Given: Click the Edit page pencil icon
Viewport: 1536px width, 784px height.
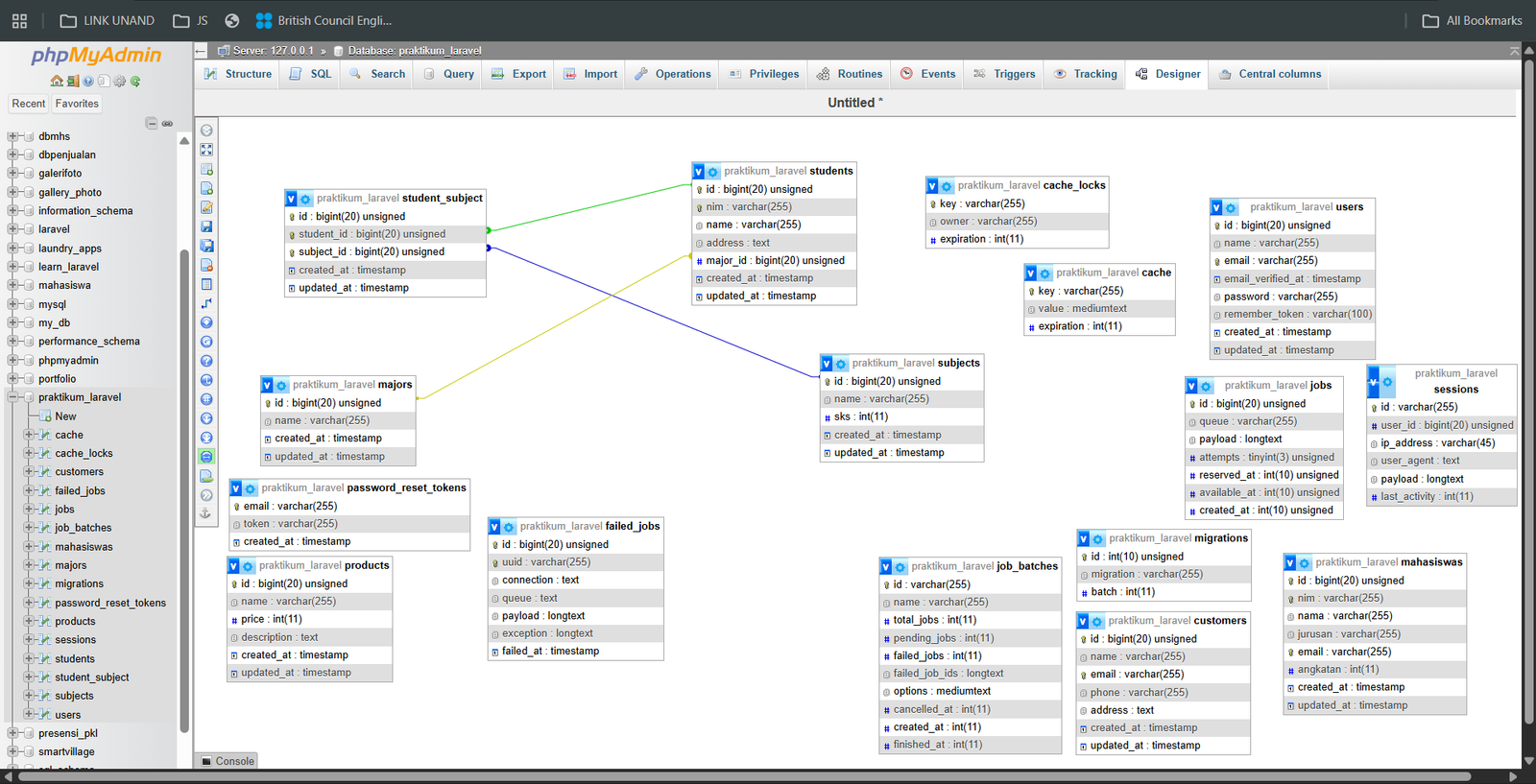Looking at the screenshot, I should 206,207.
